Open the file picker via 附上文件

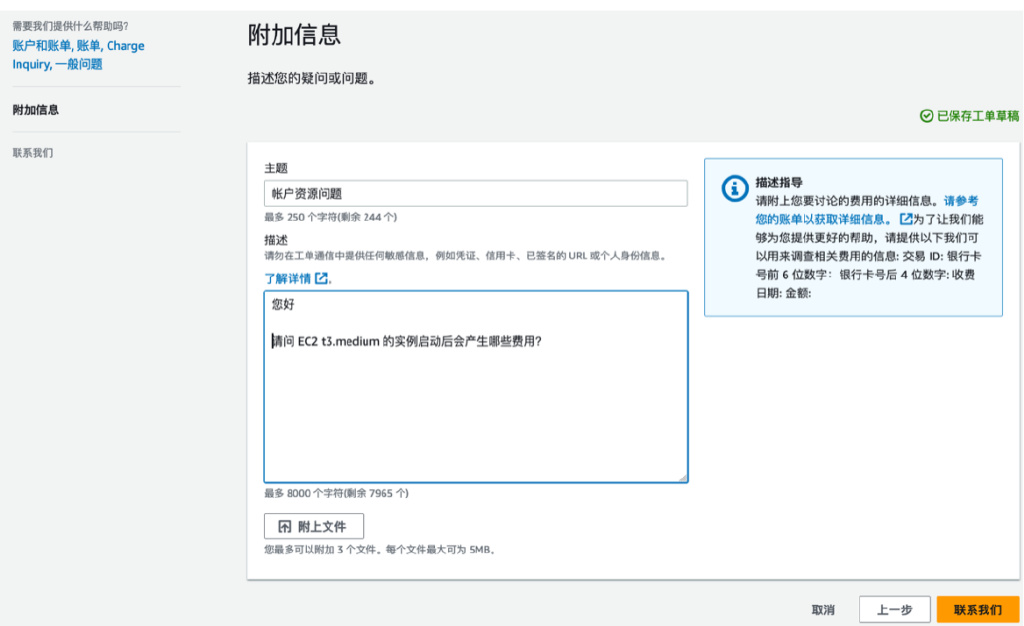(313, 526)
